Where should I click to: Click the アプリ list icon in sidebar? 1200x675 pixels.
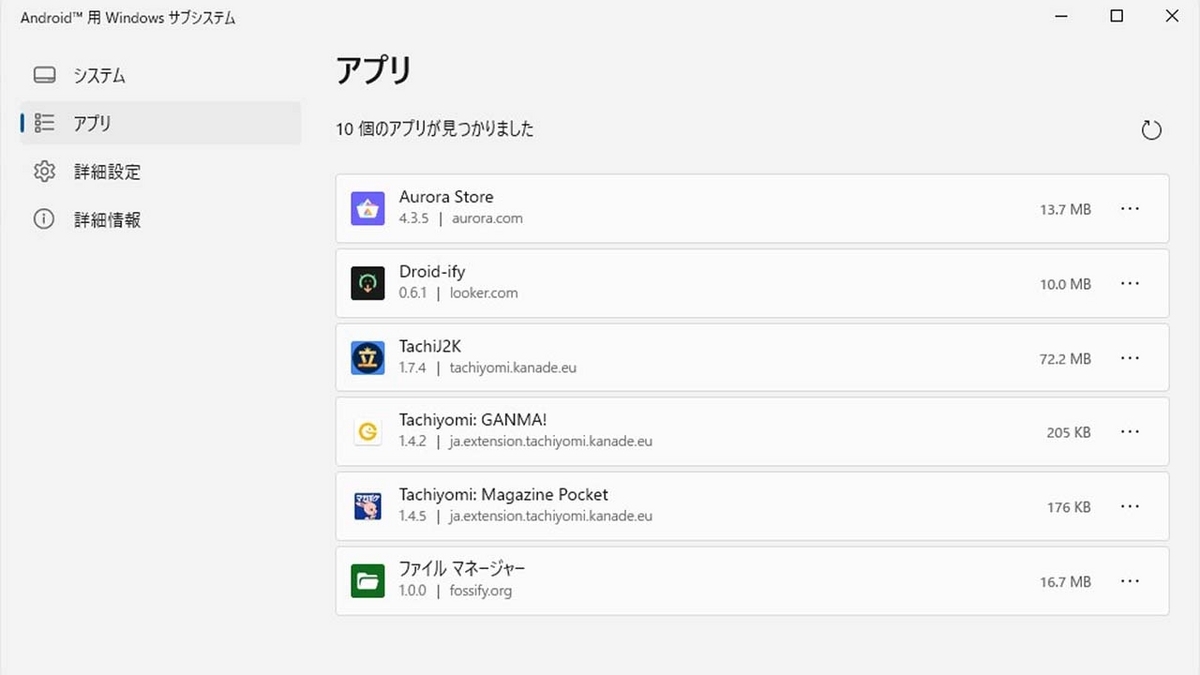click(x=44, y=123)
